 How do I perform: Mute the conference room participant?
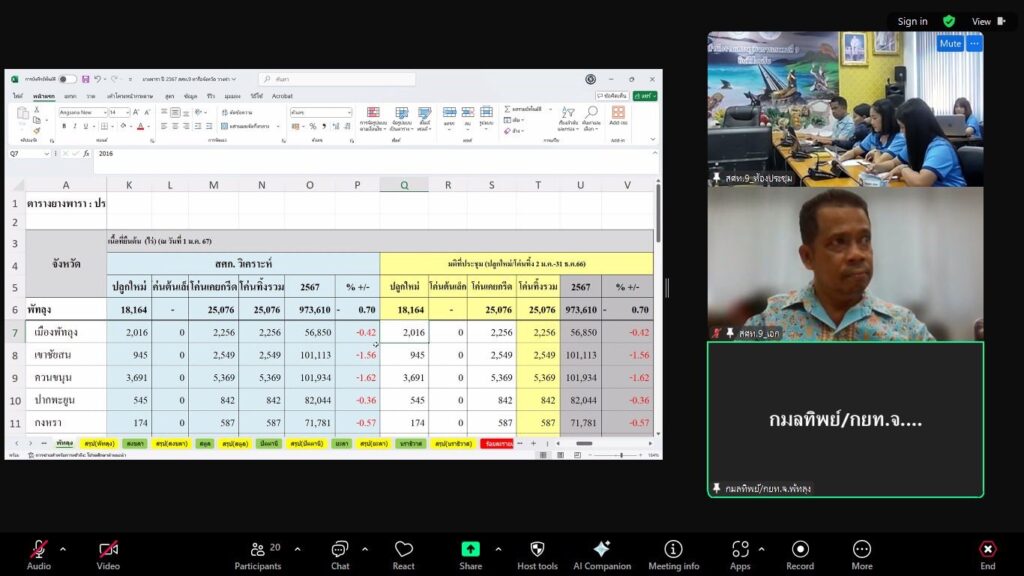tap(950, 44)
